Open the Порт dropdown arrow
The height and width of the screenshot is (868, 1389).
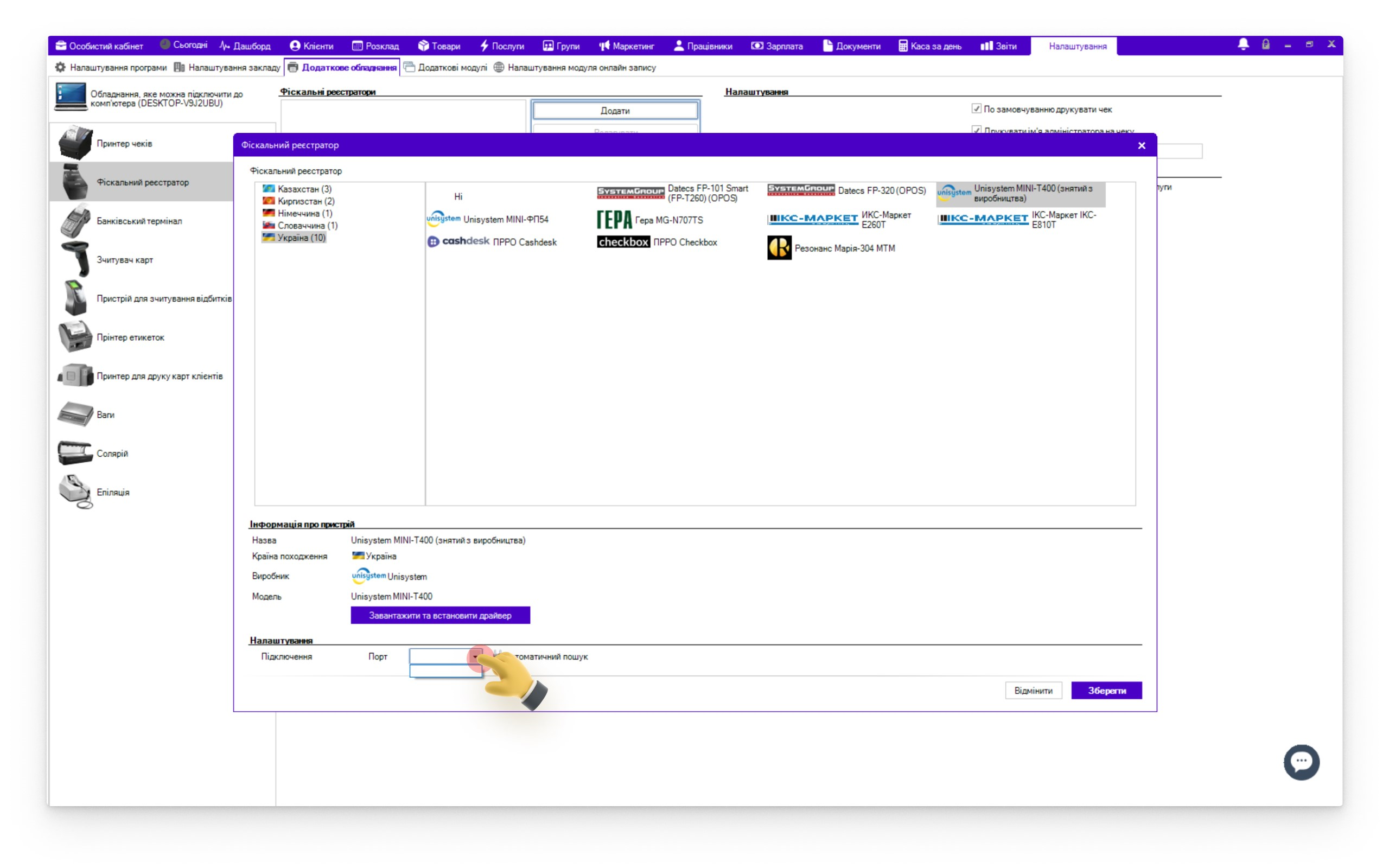[476, 656]
